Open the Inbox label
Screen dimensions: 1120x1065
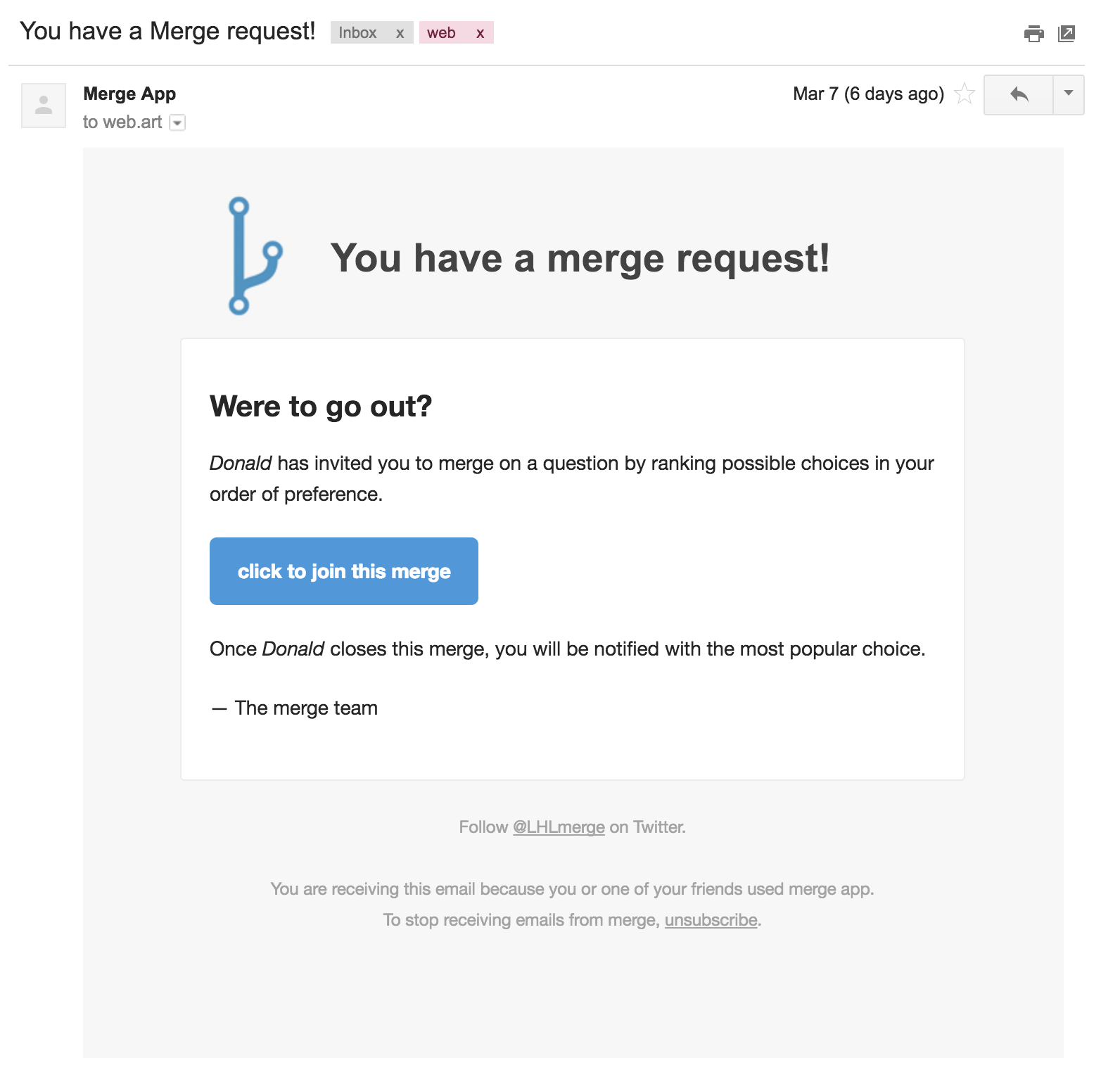pyautogui.click(x=357, y=33)
